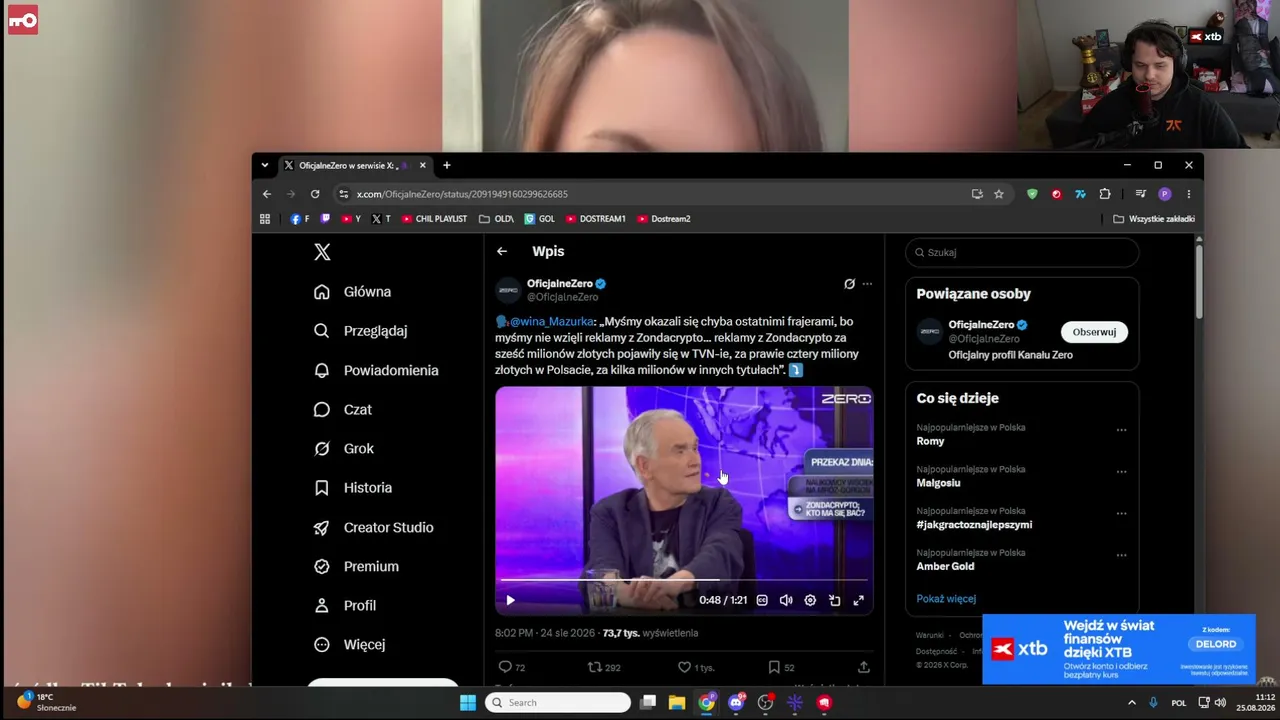
Task: Open X home via the X logo
Action: click(322, 252)
